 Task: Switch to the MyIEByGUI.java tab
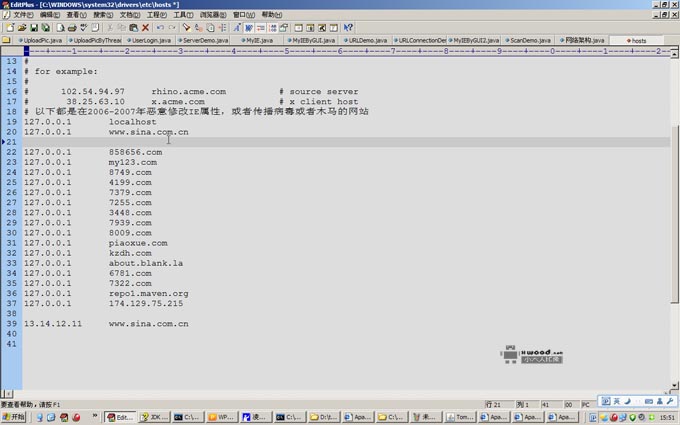(x=311, y=40)
